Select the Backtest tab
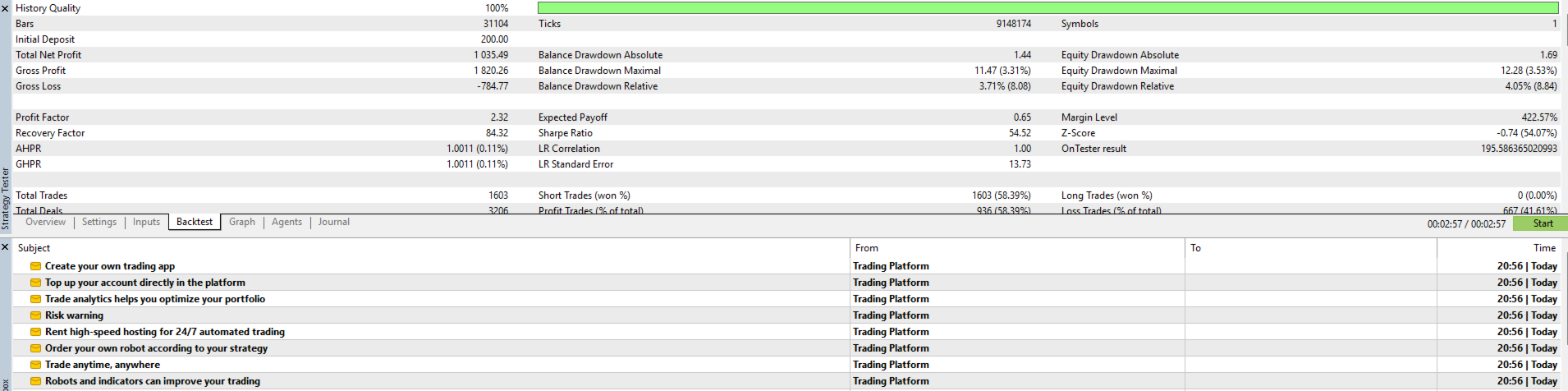 [x=195, y=222]
